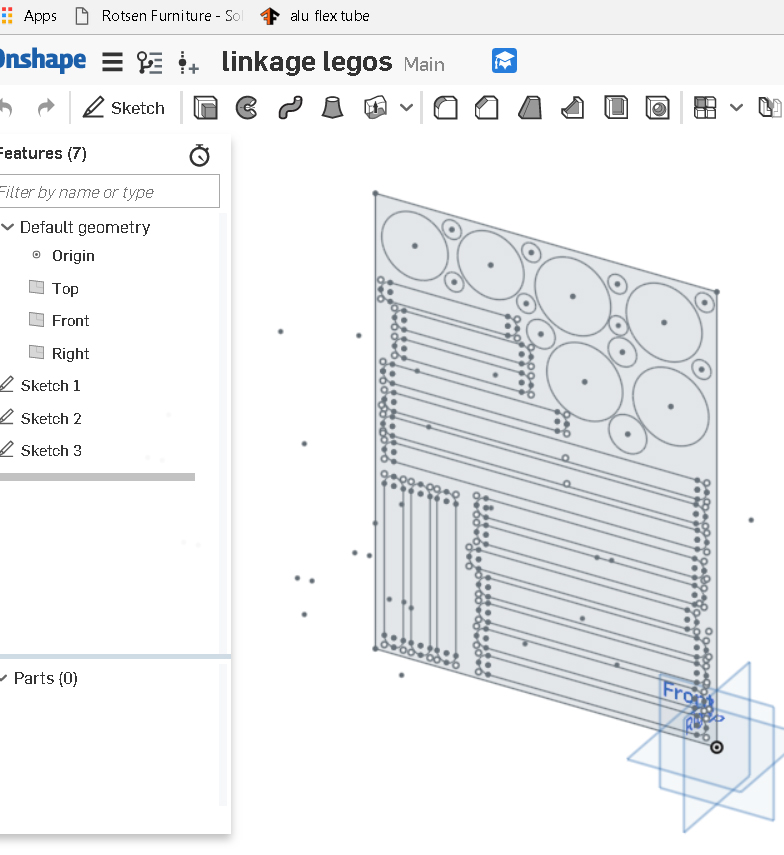784x855 pixels.
Task: Redo the last action
Action: coord(46,107)
